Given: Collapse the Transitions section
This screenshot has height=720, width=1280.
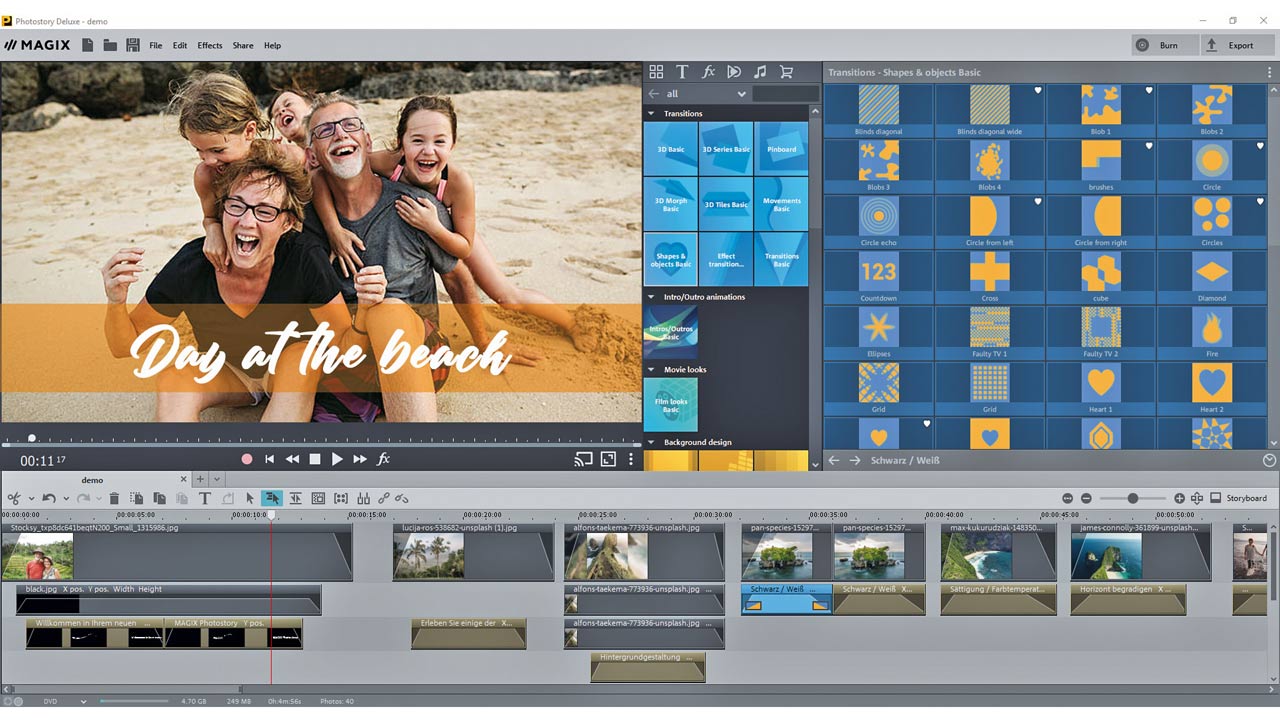Looking at the screenshot, I should tap(651, 114).
